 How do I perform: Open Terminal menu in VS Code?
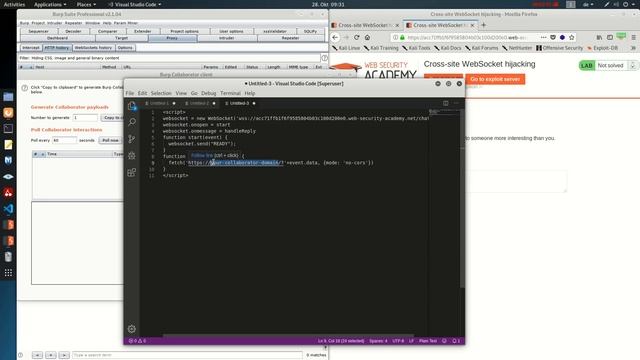pyautogui.click(x=230, y=93)
